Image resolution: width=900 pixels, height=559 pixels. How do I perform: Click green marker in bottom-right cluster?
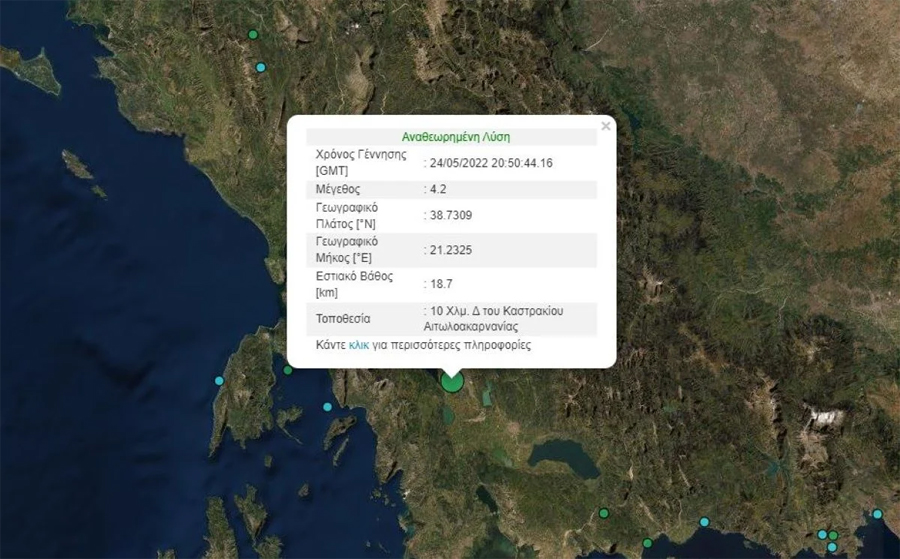click(x=832, y=536)
